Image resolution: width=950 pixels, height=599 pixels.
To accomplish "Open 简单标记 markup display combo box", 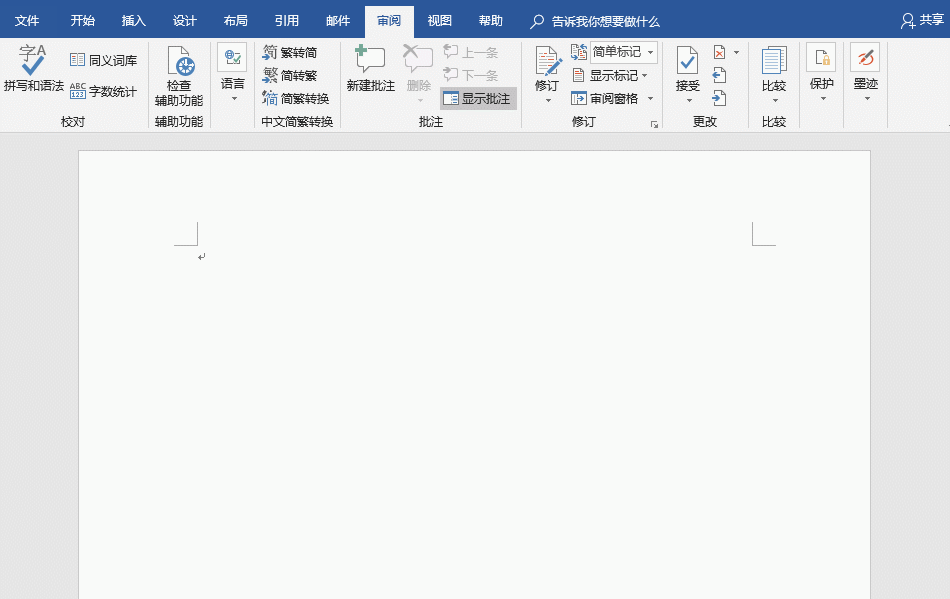I will [623, 52].
